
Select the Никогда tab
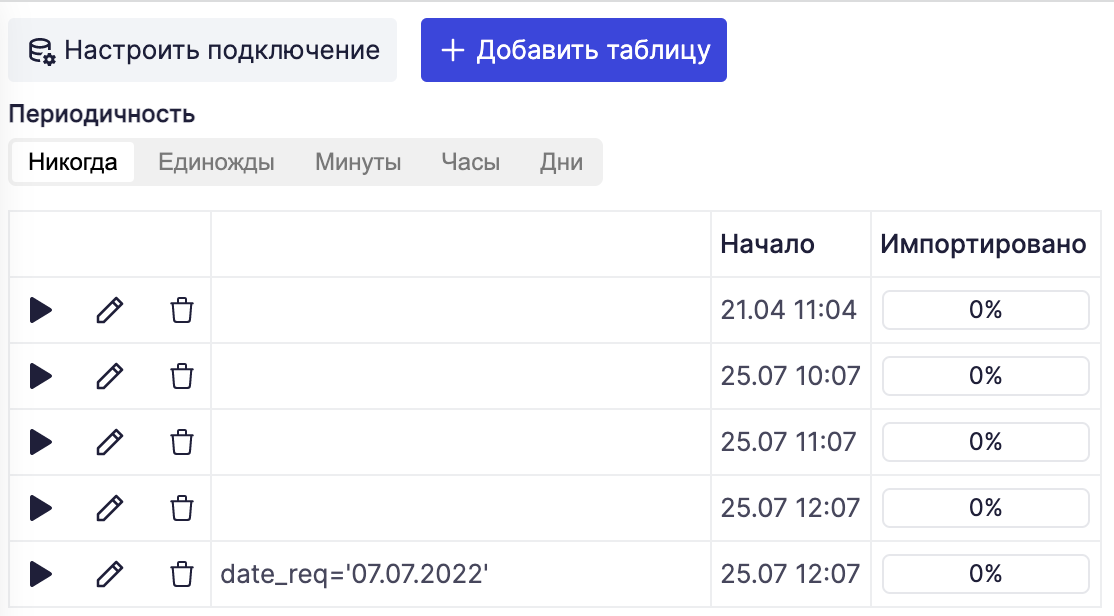pos(72,162)
